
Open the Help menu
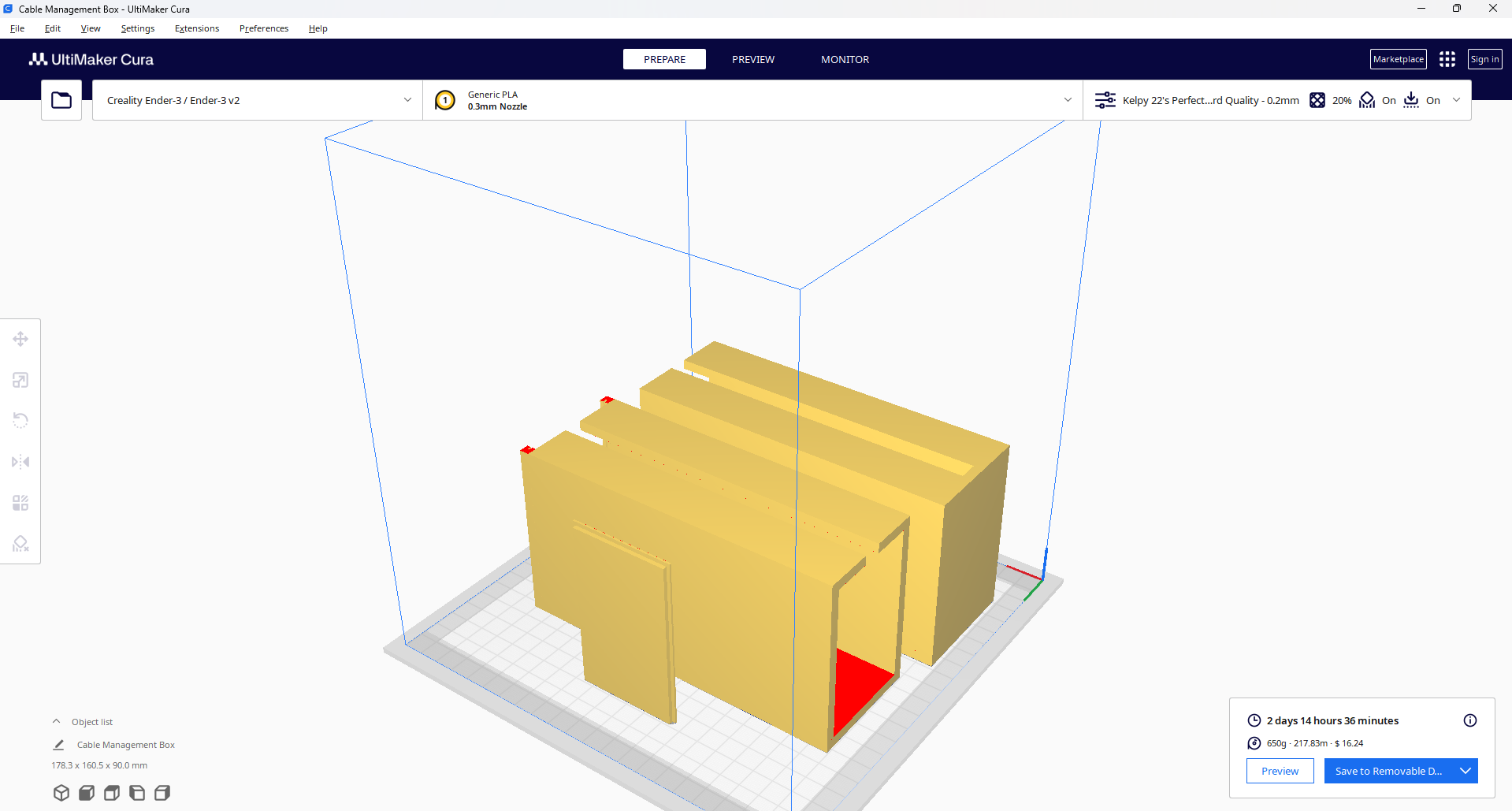pyautogui.click(x=318, y=28)
